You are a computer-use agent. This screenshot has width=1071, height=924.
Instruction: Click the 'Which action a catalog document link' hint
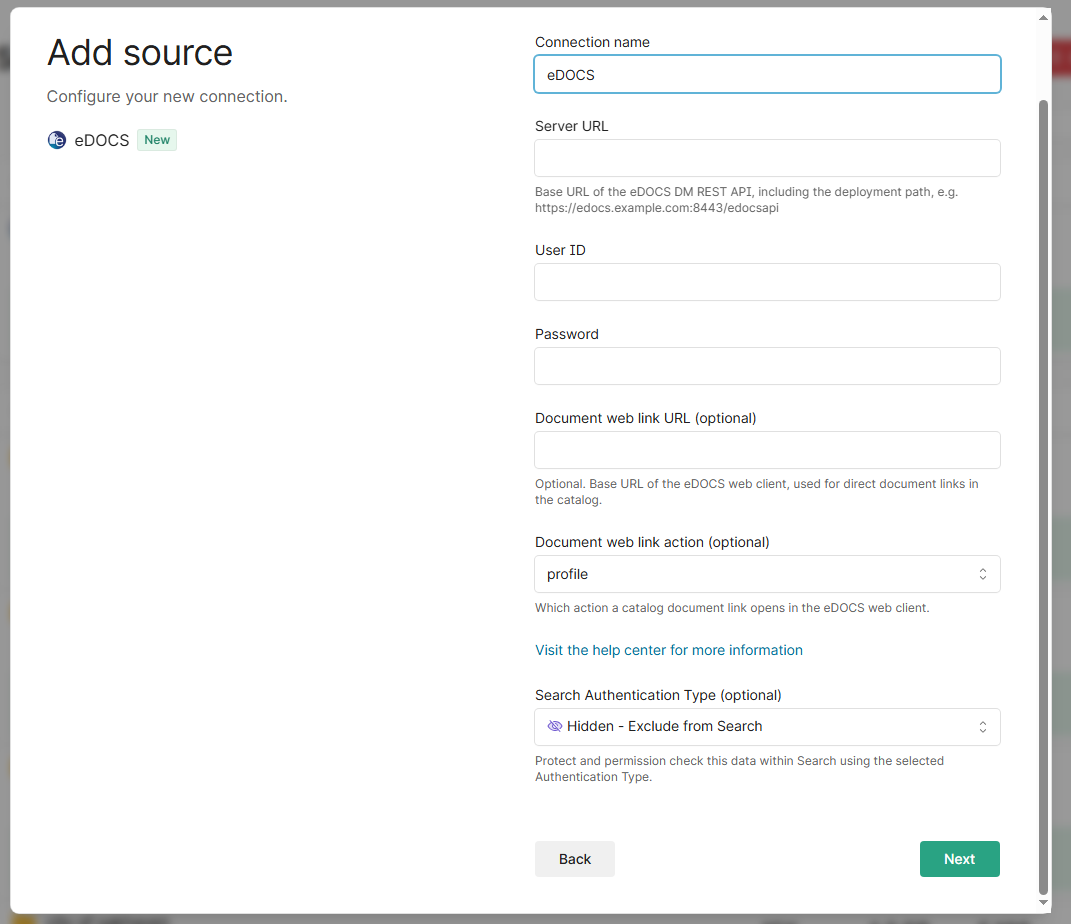(732, 608)
